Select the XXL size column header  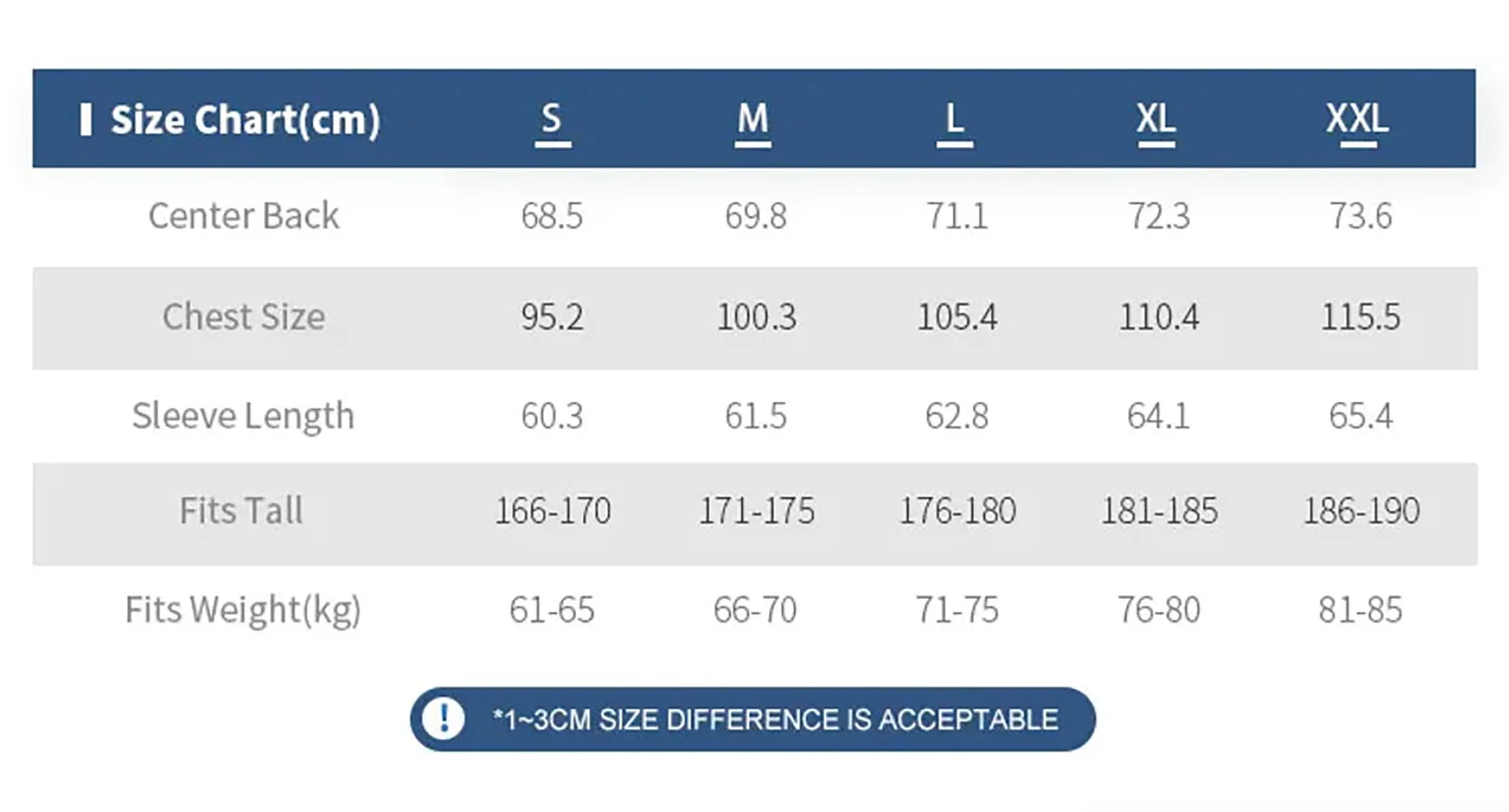(x=1357, y=120)
